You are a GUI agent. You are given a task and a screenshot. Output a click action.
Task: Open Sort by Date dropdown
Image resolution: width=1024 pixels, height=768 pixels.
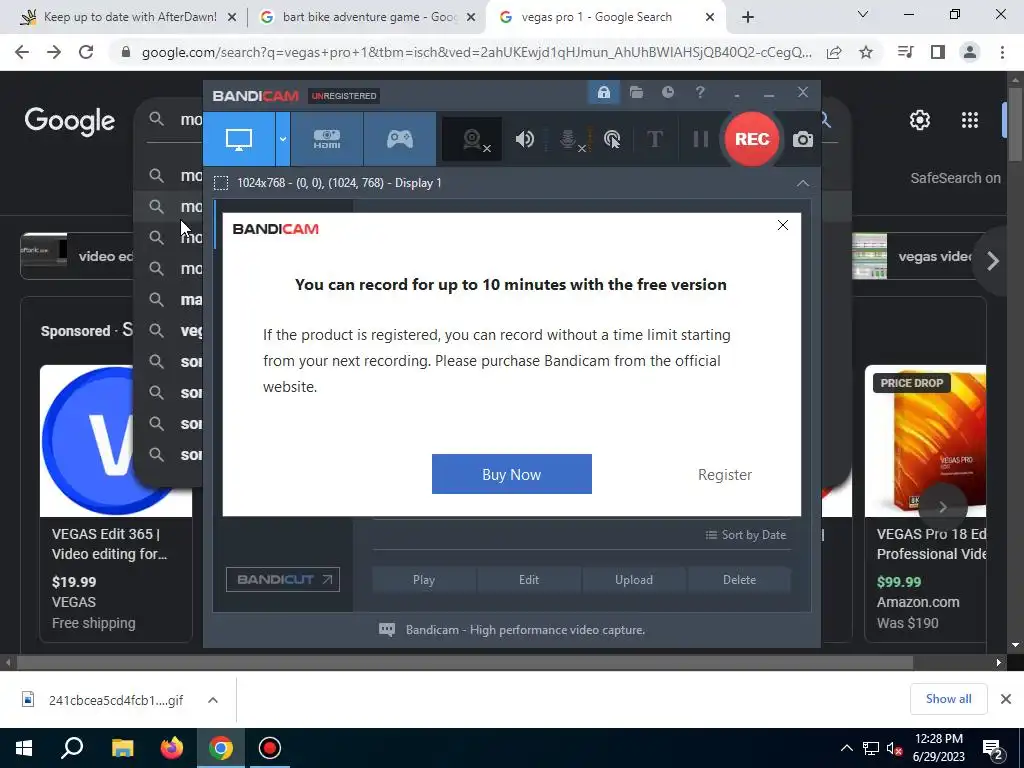pyautogui.click(x=745, y=535)
